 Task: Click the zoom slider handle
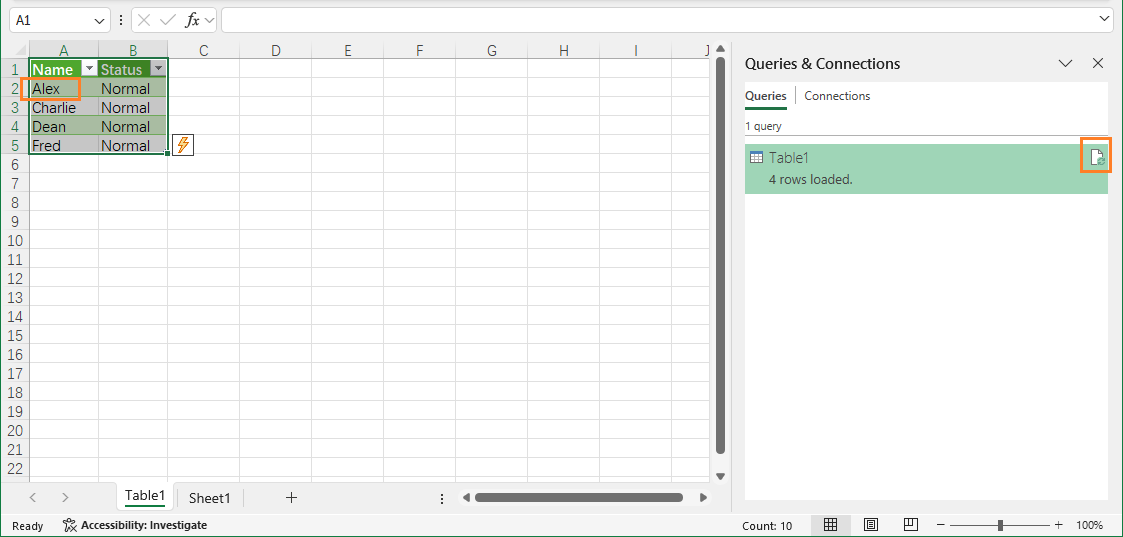pos(1000,525)
